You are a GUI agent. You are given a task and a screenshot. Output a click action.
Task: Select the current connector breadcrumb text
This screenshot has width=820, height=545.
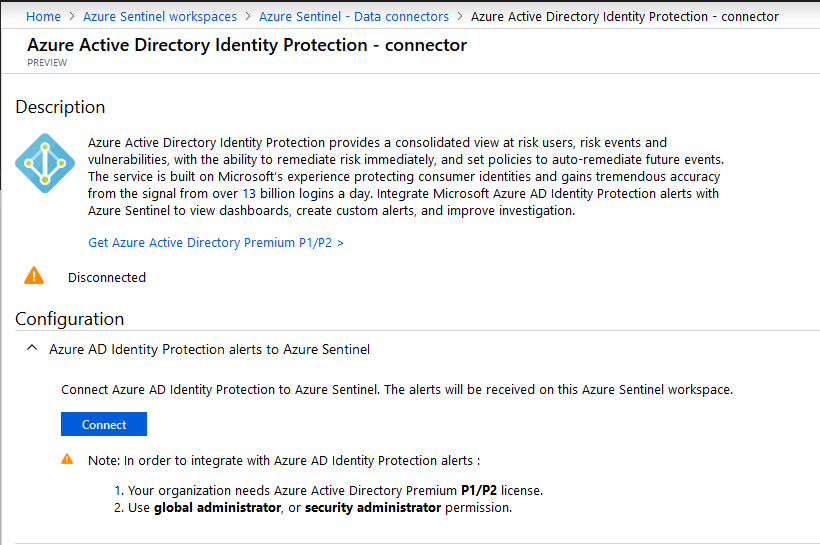pyautogui.click(x=624, y=17)
